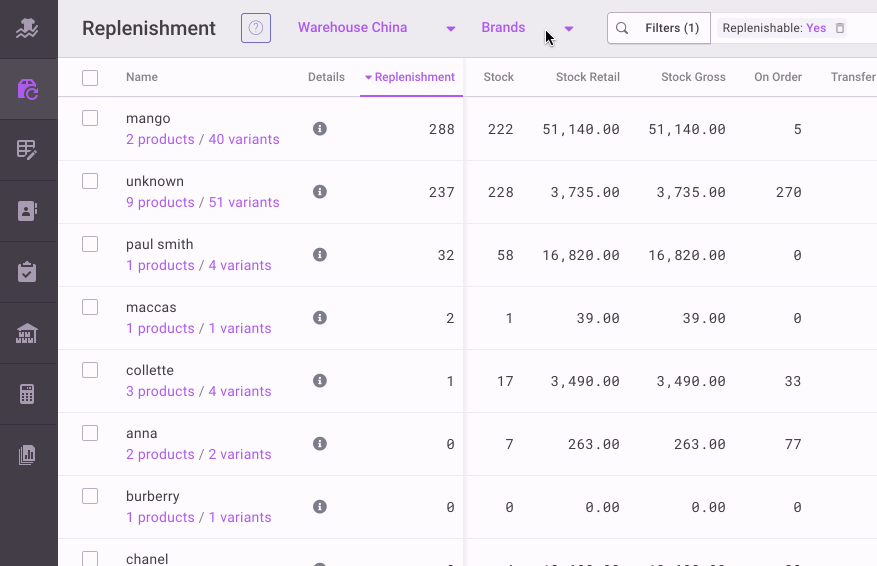Open the table edit sidebar icon
Viewport: 877px width, 566px height.
(28, 150)
